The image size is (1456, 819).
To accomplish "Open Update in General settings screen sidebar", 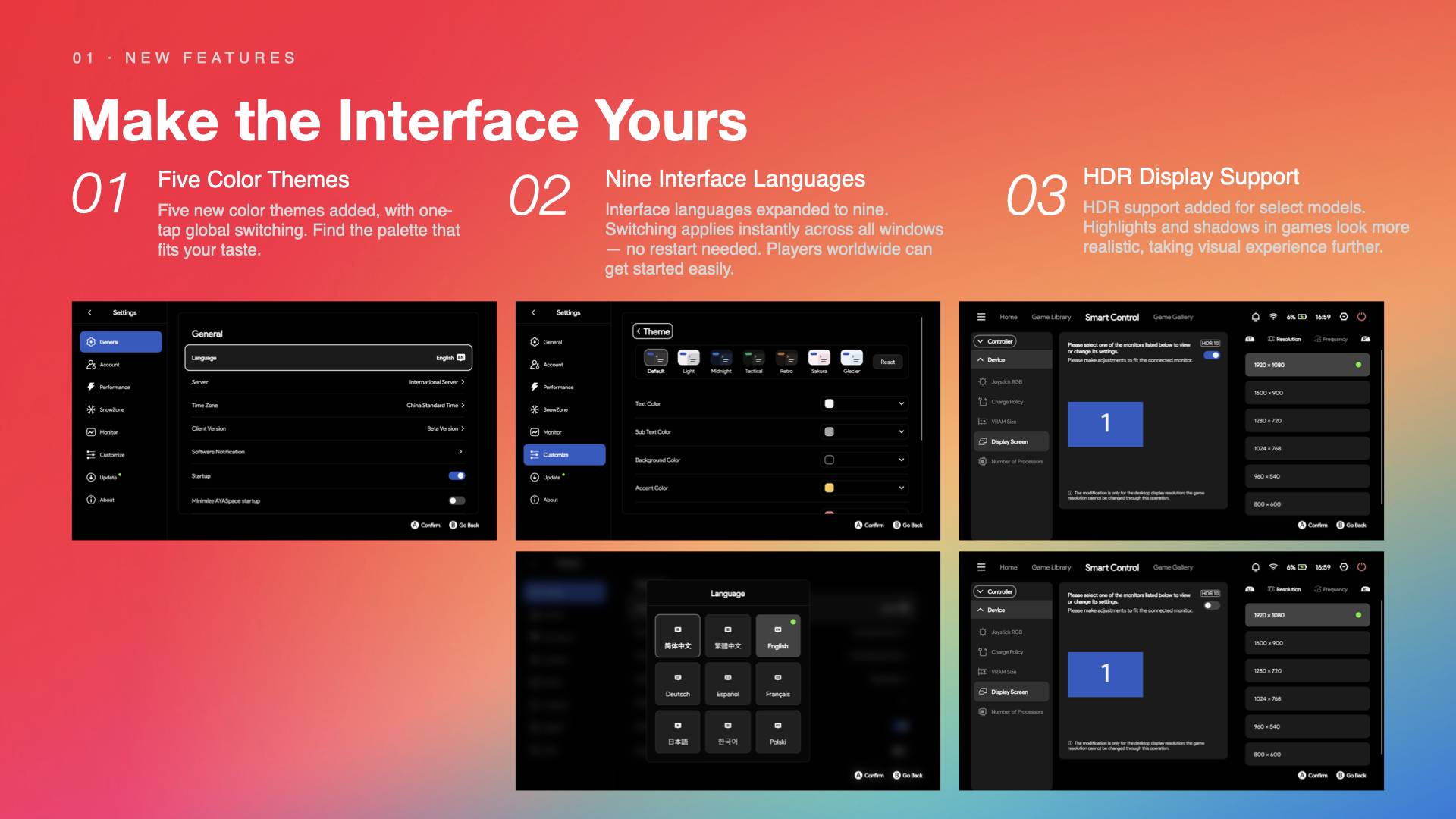I will [x=102, y=478].
